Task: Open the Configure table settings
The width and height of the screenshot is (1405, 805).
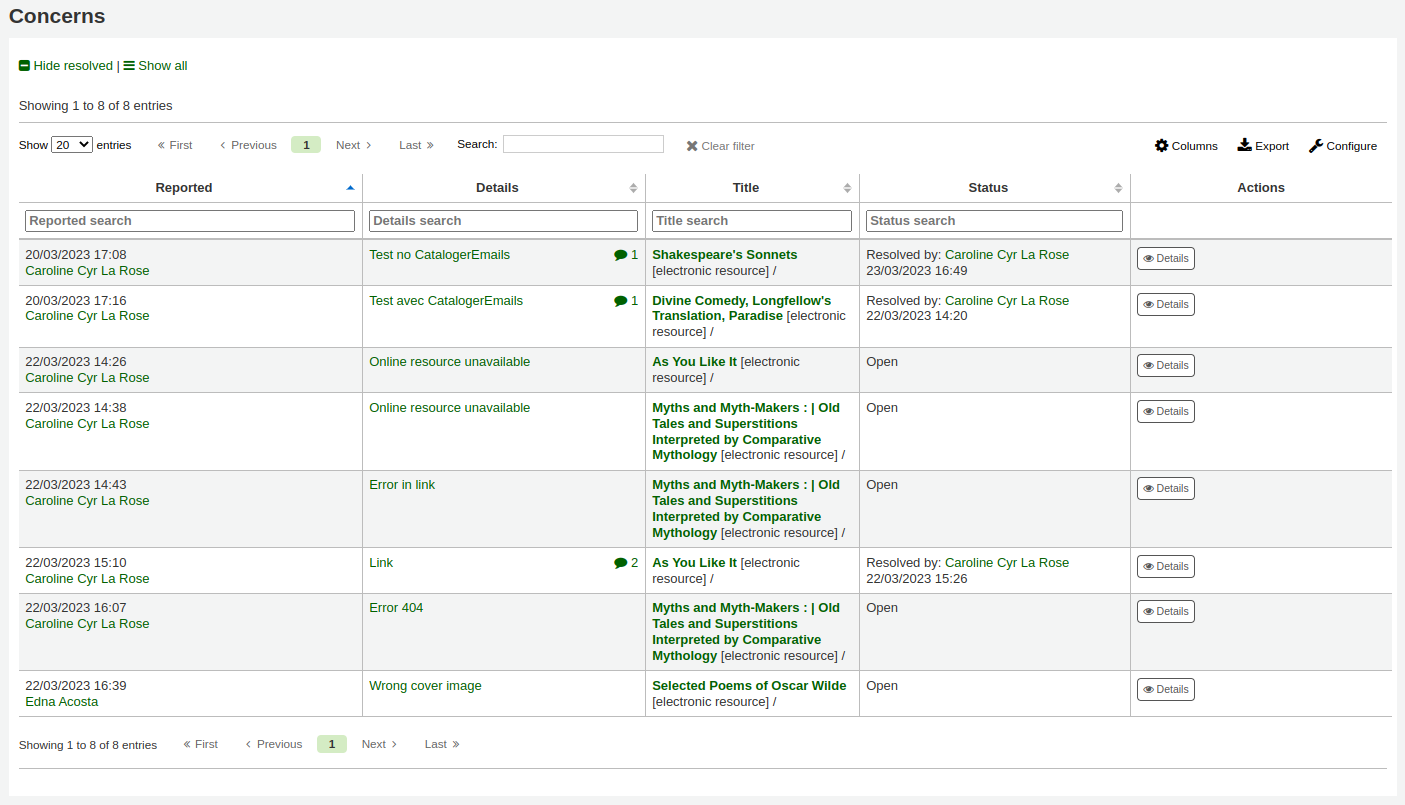Action: [1343, 146]
